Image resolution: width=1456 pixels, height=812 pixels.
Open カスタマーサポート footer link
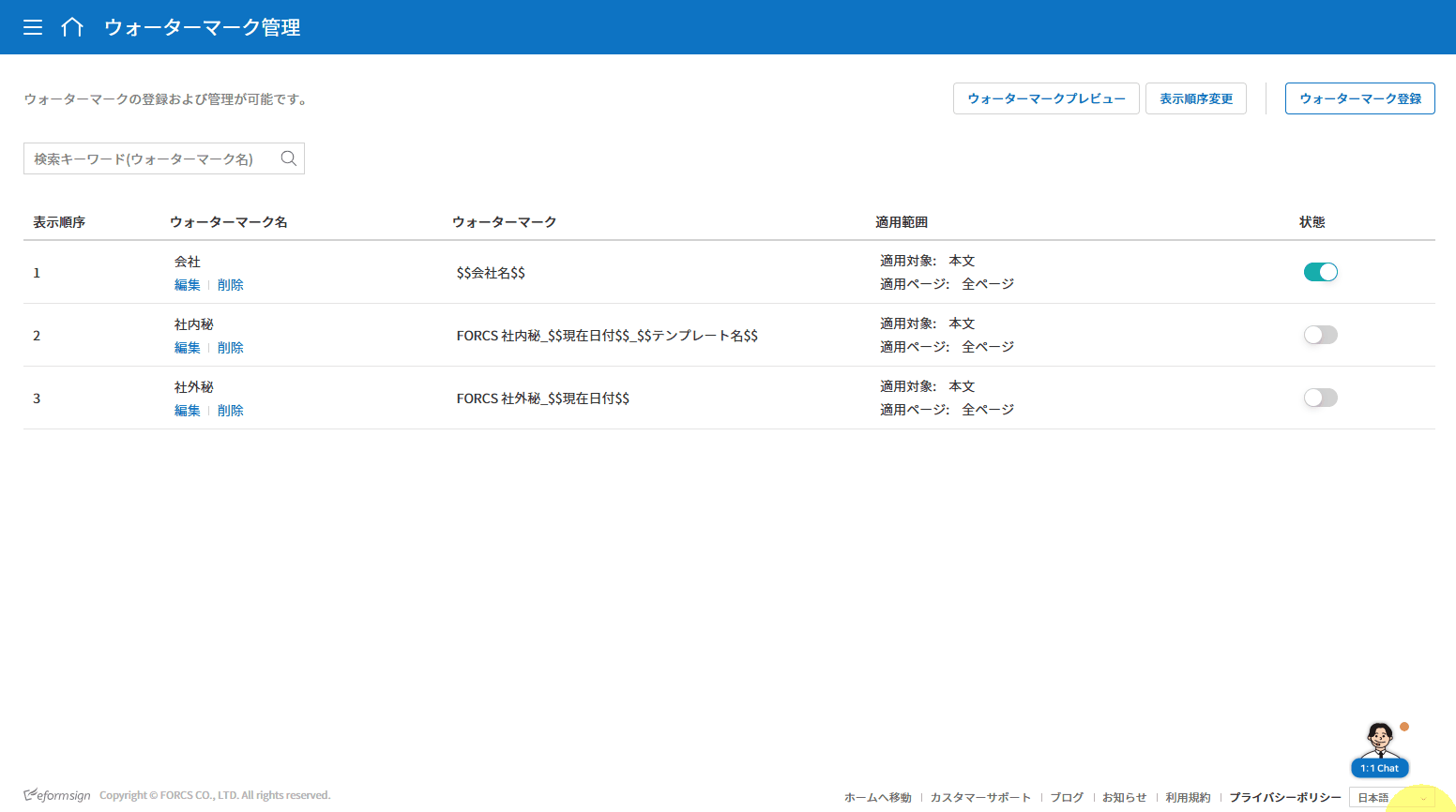click(x=980, y=797)
